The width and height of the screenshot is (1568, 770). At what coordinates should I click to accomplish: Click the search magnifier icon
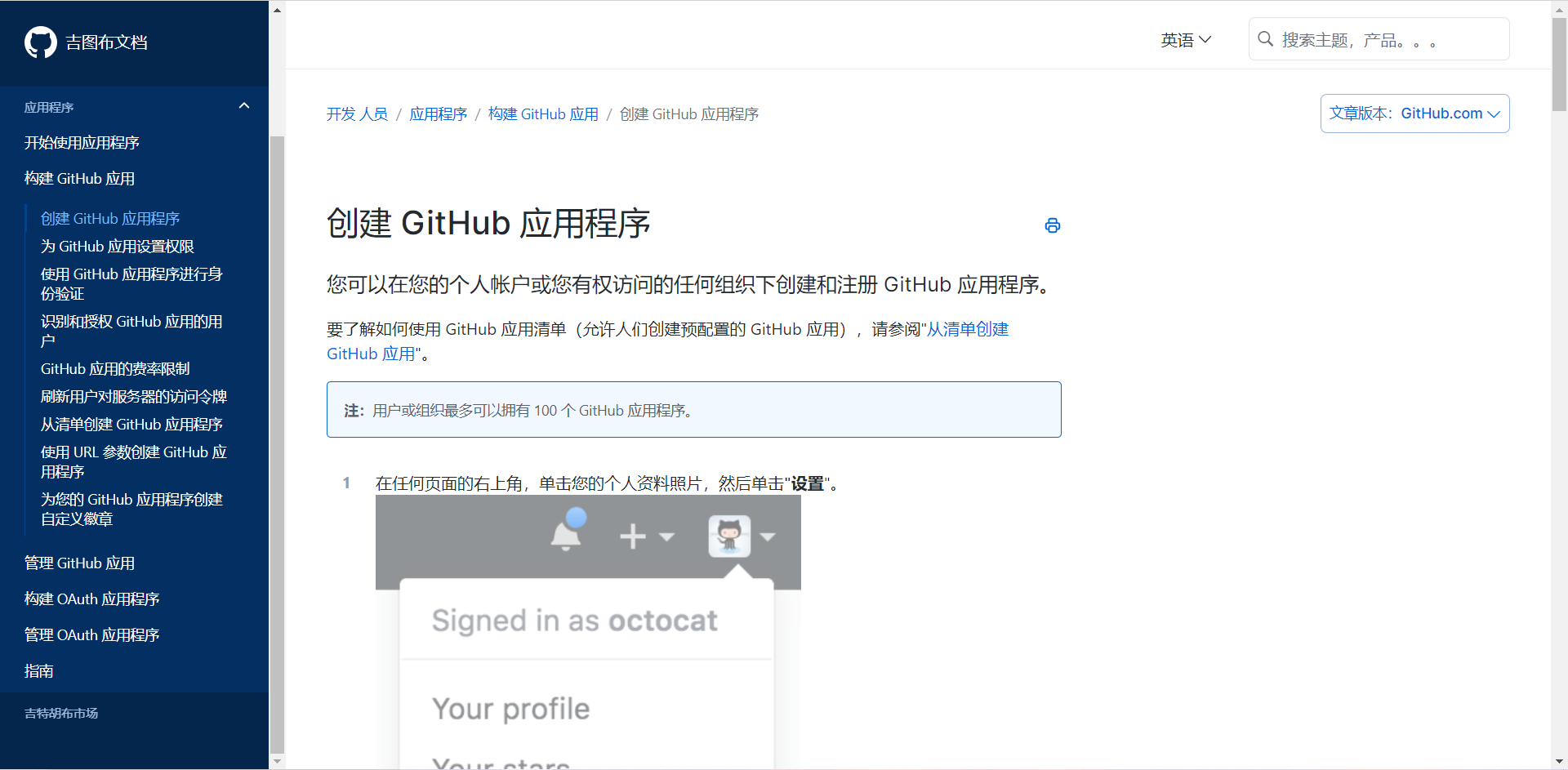point(1266,39)
